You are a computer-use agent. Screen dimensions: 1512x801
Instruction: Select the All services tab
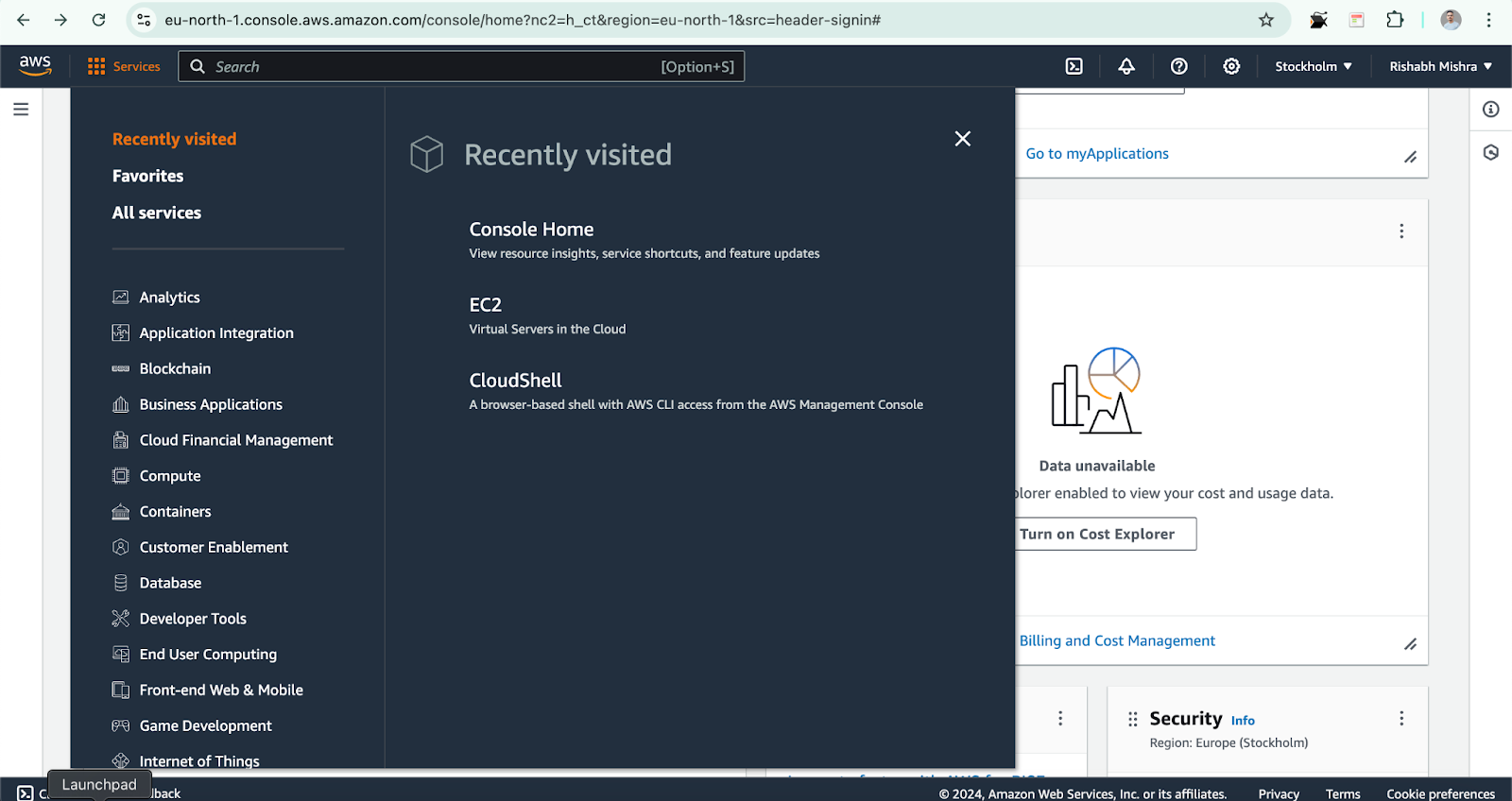157,213
